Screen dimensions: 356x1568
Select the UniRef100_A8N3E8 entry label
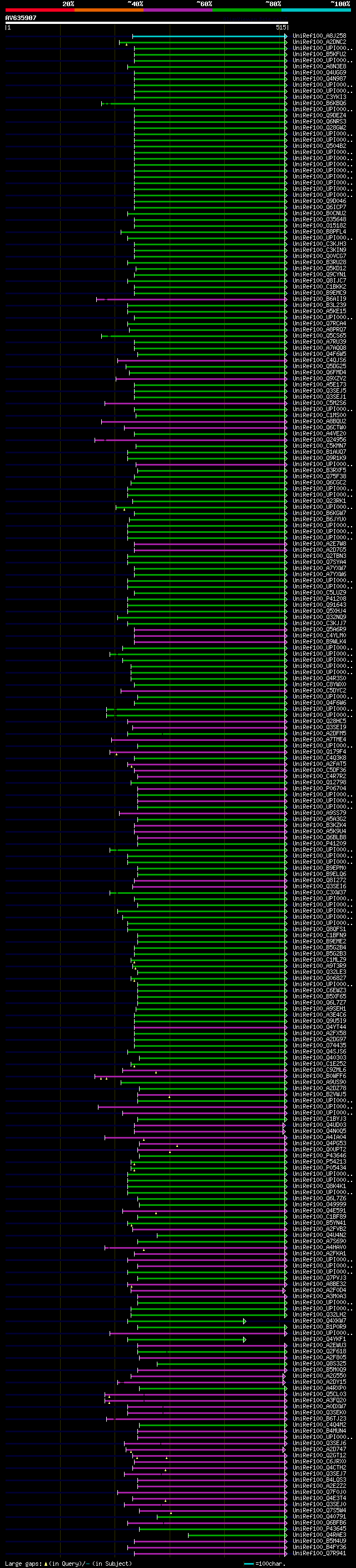[319, 66]
